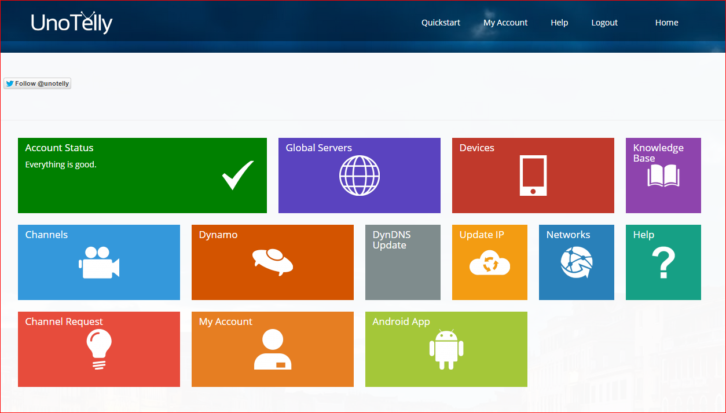
Task: Click the "Knowledge Base" tile label
Action: point(658,153)
